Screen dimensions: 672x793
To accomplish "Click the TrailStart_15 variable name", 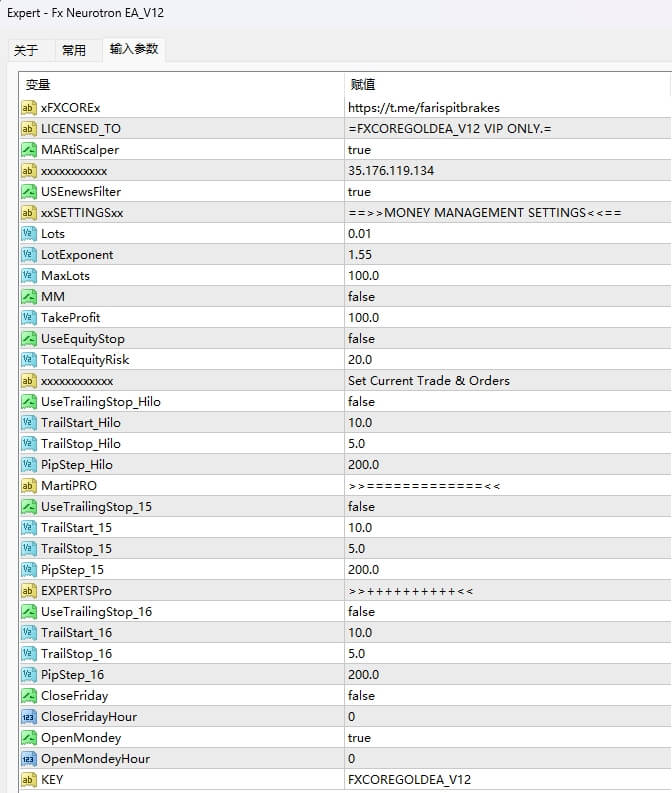I will click(x=76, y=527).
